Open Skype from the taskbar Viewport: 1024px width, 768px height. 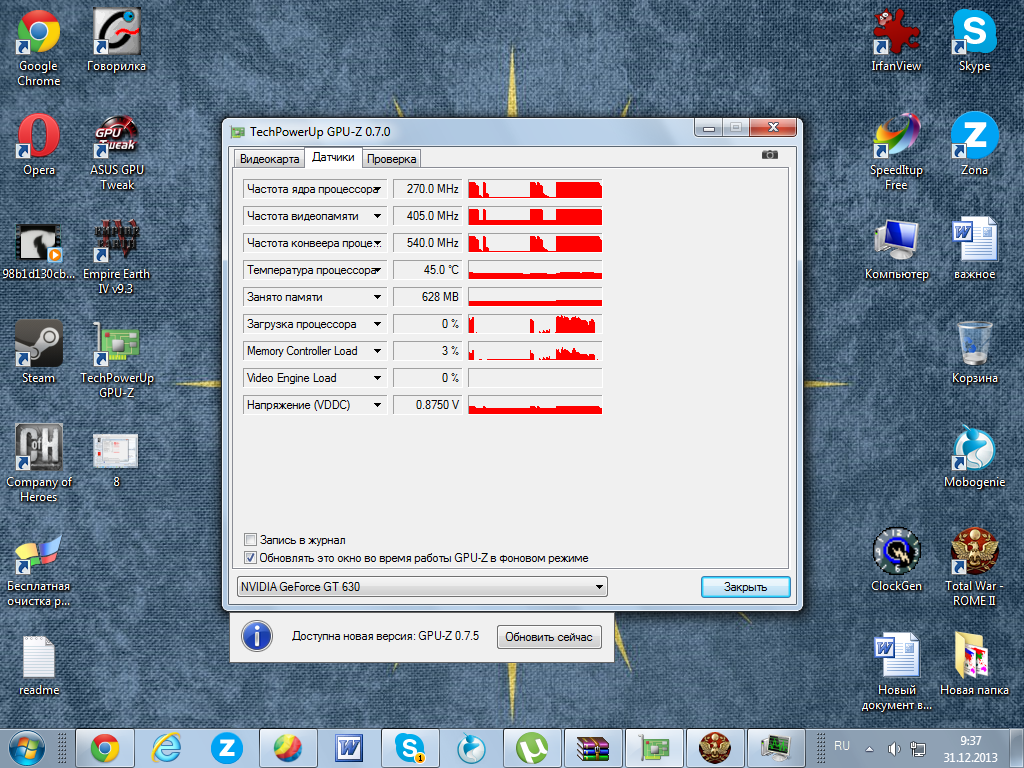pyautogui.click(x=409, y=748)
